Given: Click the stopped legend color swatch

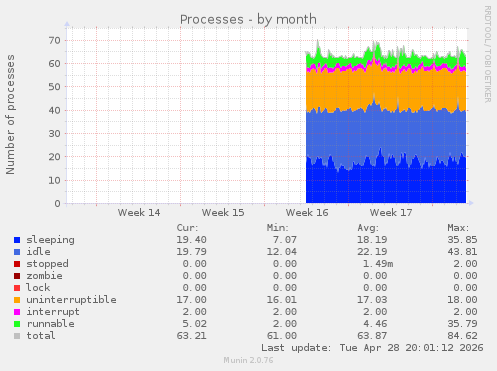Looking at the screenshot, I should 17,264.
